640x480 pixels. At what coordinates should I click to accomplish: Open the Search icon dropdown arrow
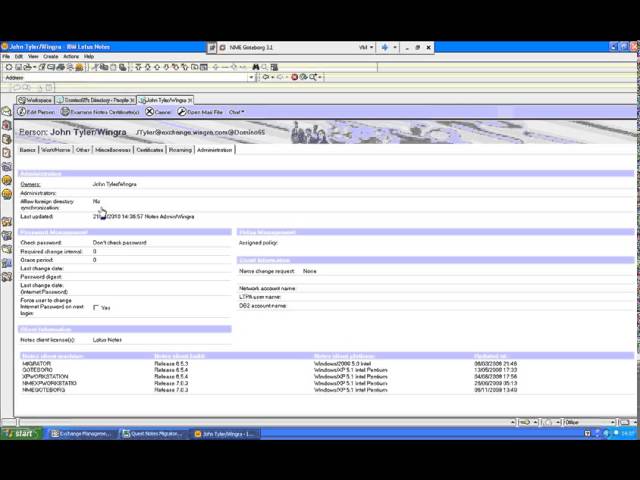click(x=320, y=77)
